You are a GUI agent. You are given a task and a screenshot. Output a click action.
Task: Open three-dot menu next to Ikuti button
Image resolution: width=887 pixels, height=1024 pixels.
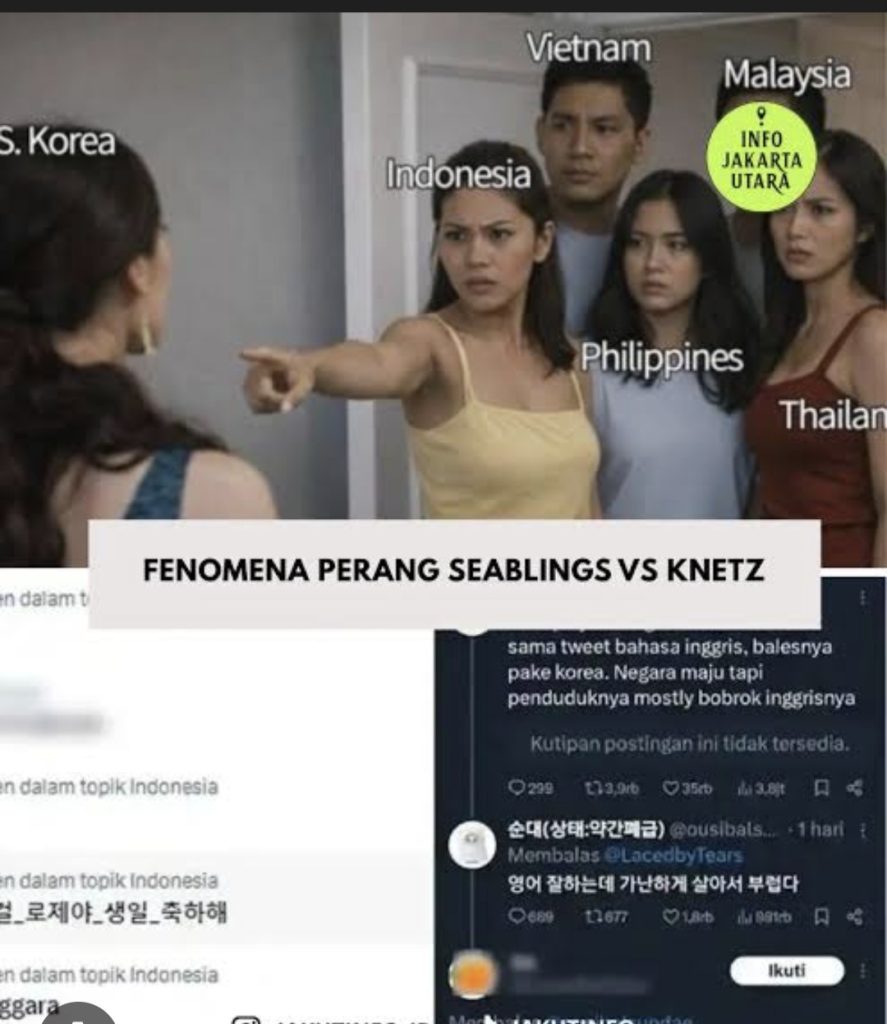point(863,971)
